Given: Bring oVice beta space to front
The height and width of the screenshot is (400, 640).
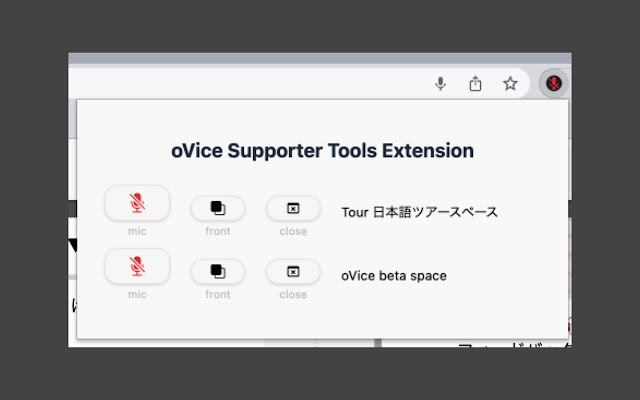Looking at the screenshot, I should pos(218,271).
